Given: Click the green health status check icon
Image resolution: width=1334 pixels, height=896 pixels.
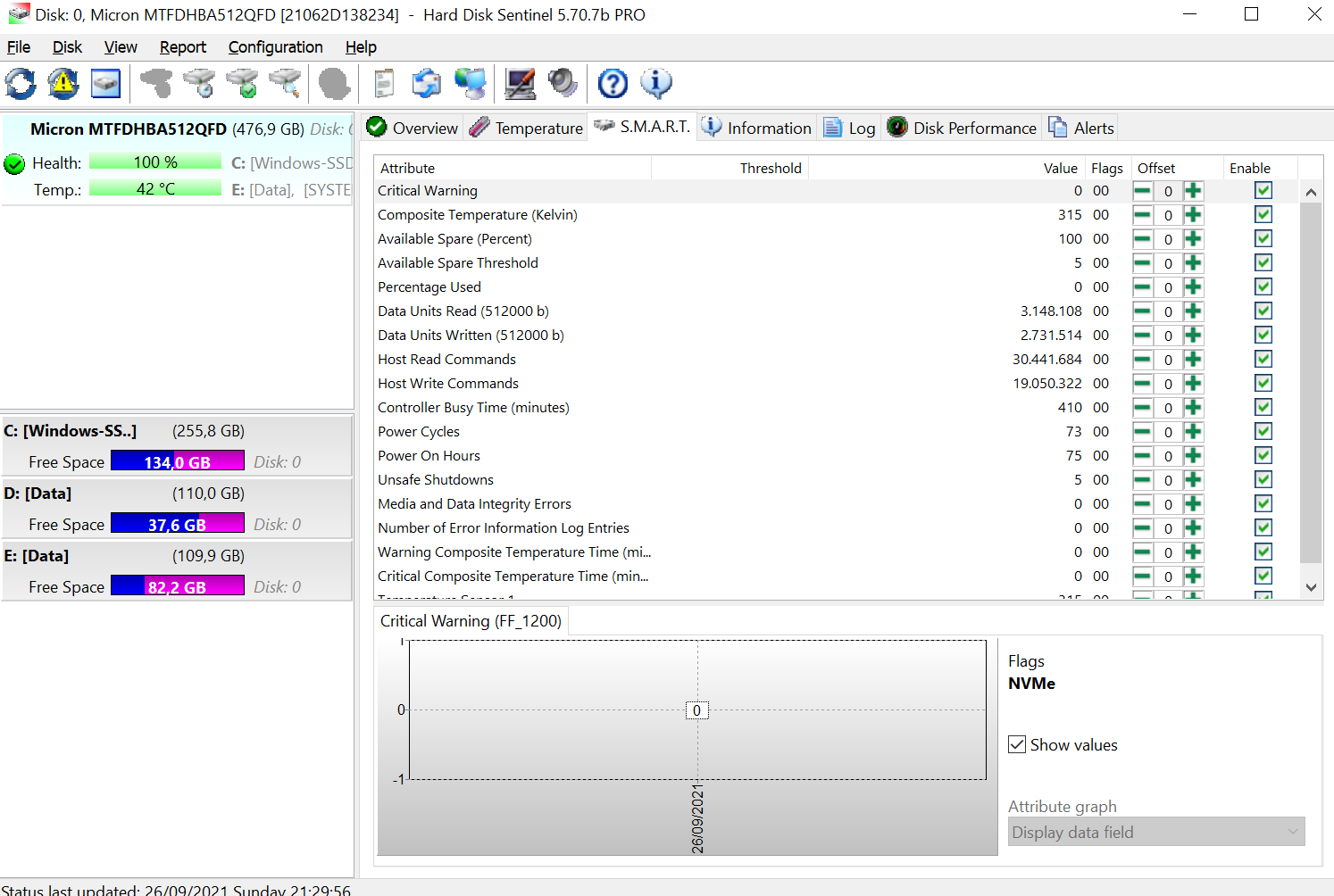Looking at the screenshot, I should 14,164.
